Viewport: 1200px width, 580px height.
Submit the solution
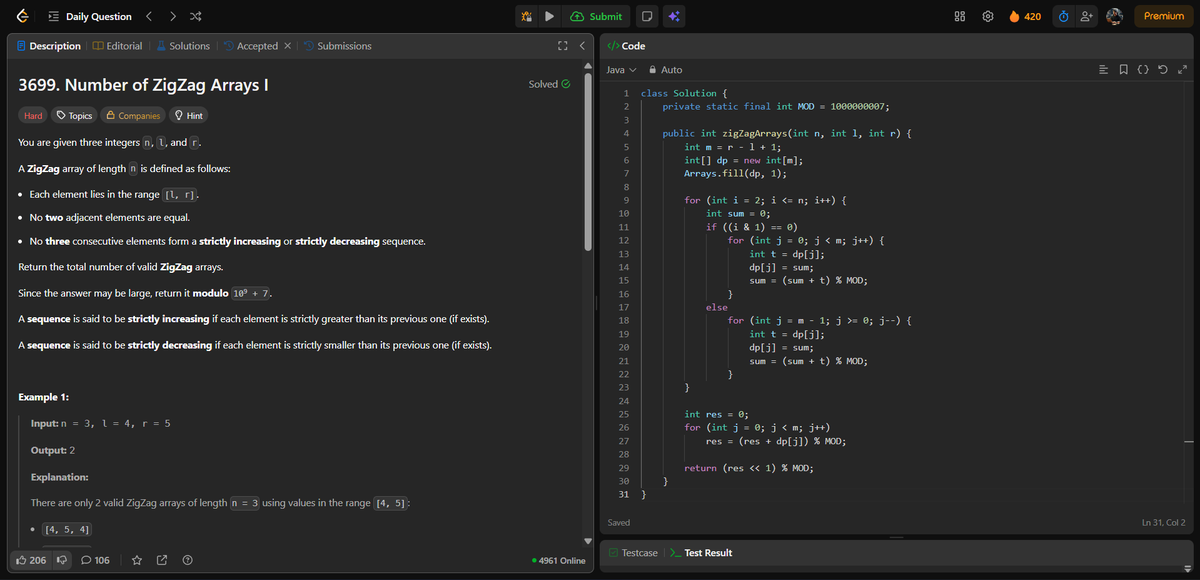pos(597,16)
